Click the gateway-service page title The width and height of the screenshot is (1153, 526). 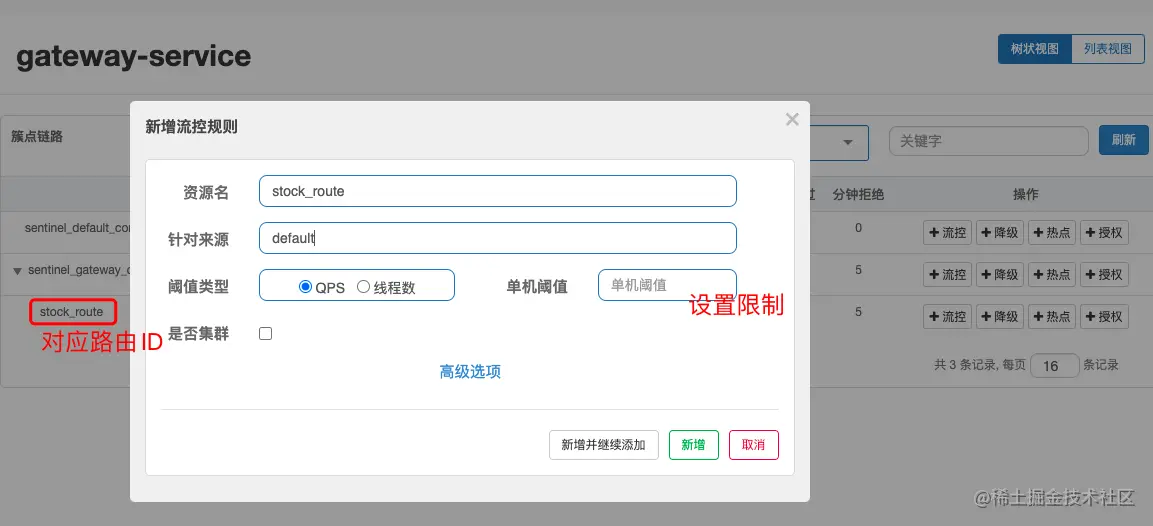(133, 57)
